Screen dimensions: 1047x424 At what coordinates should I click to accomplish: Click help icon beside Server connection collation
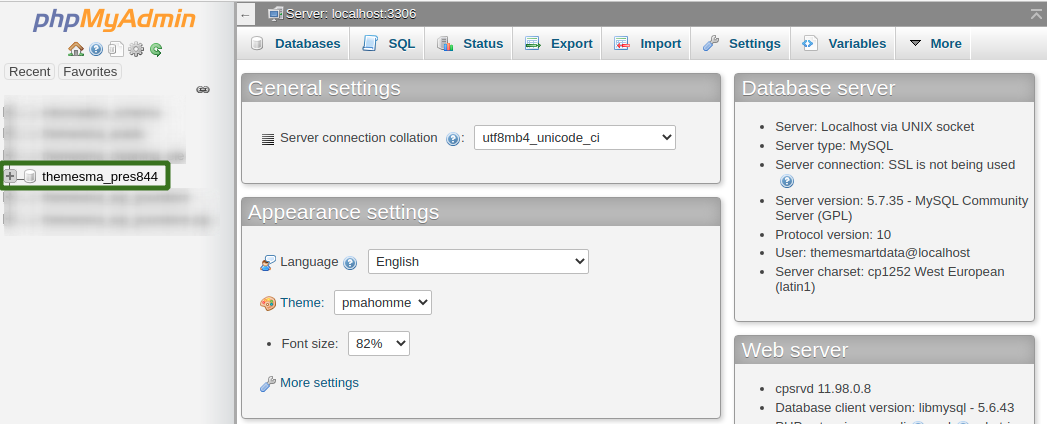453,139
